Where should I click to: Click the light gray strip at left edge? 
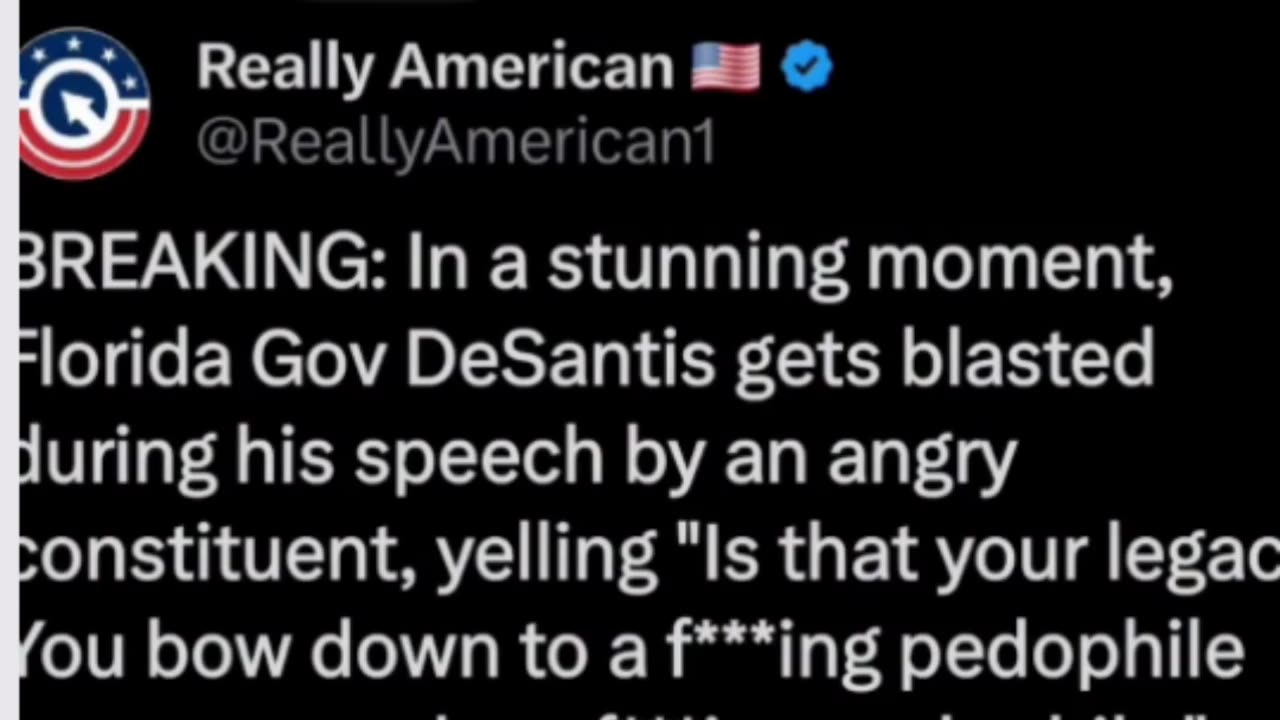click(9, 360)
